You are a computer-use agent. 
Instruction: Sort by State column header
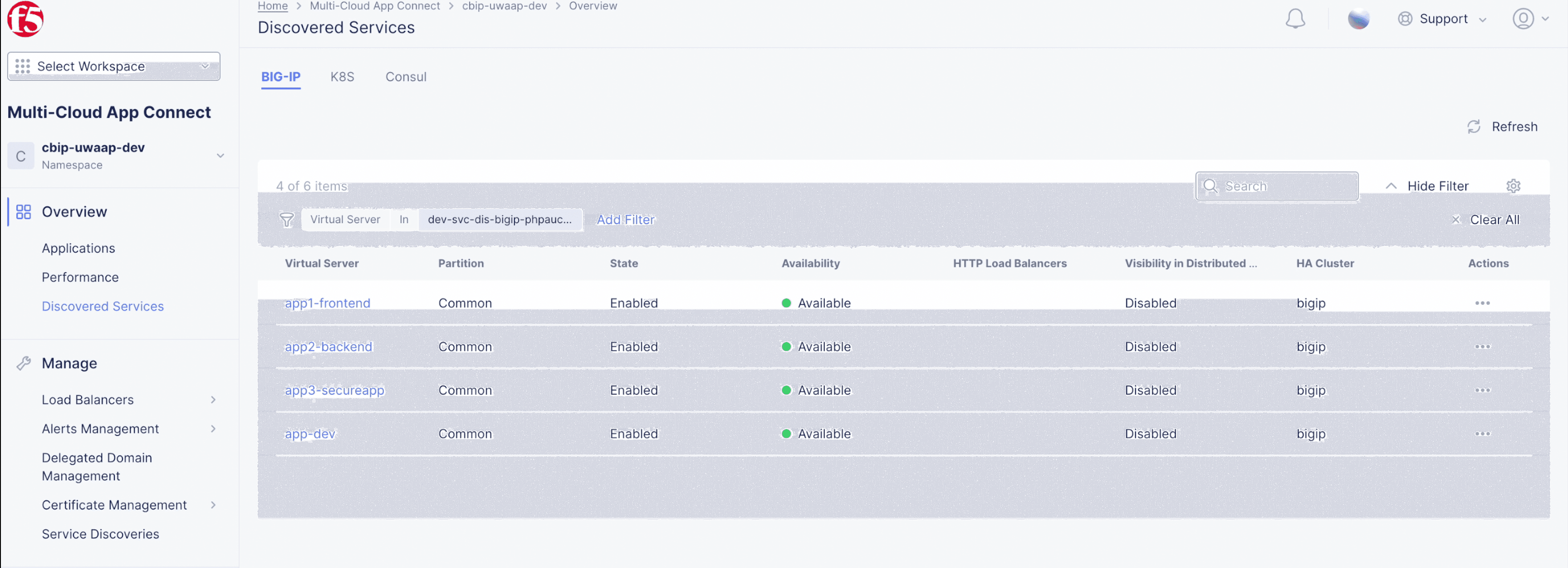click(x=624, y=264)
